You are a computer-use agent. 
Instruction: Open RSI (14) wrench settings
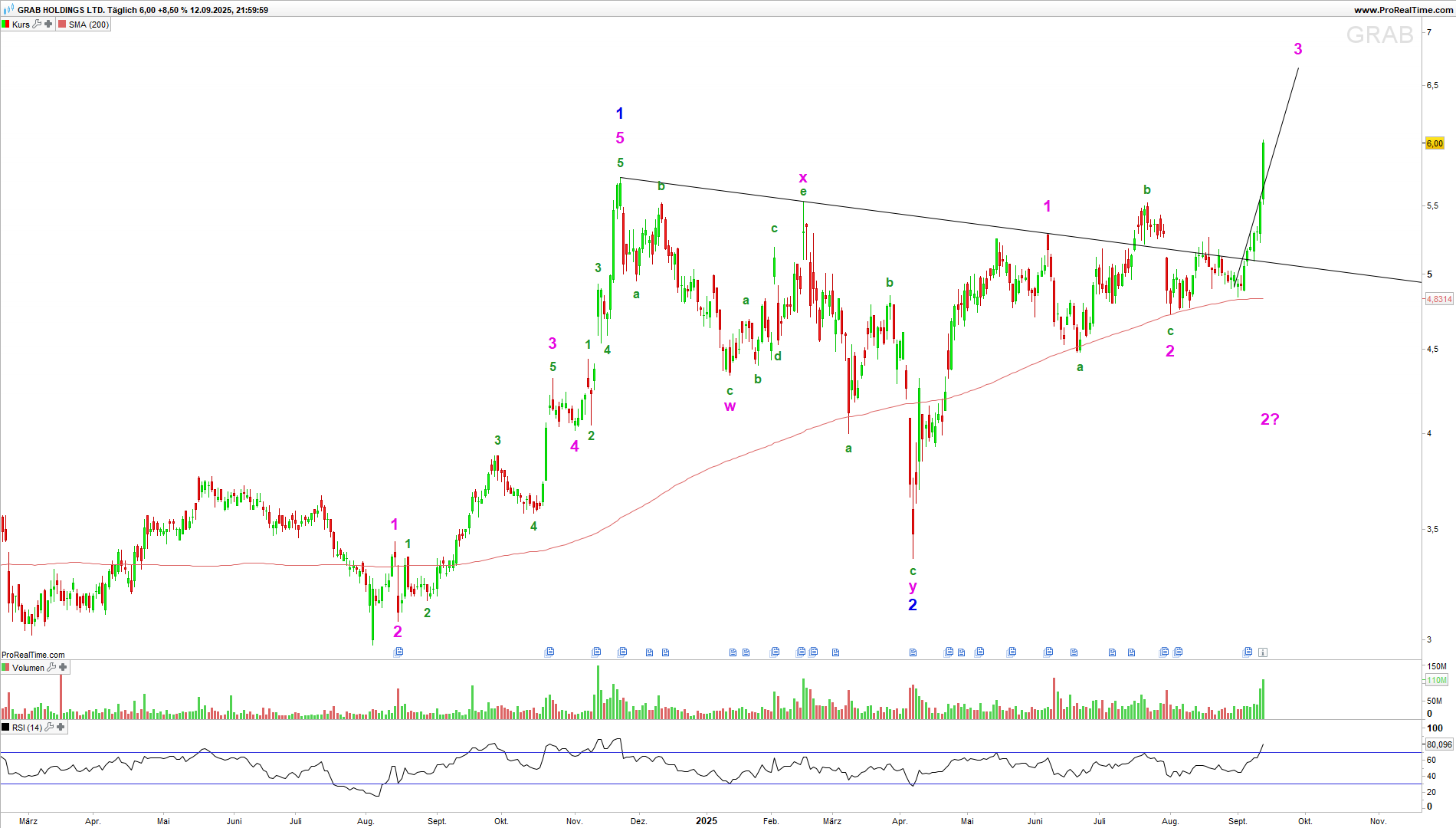49,728
